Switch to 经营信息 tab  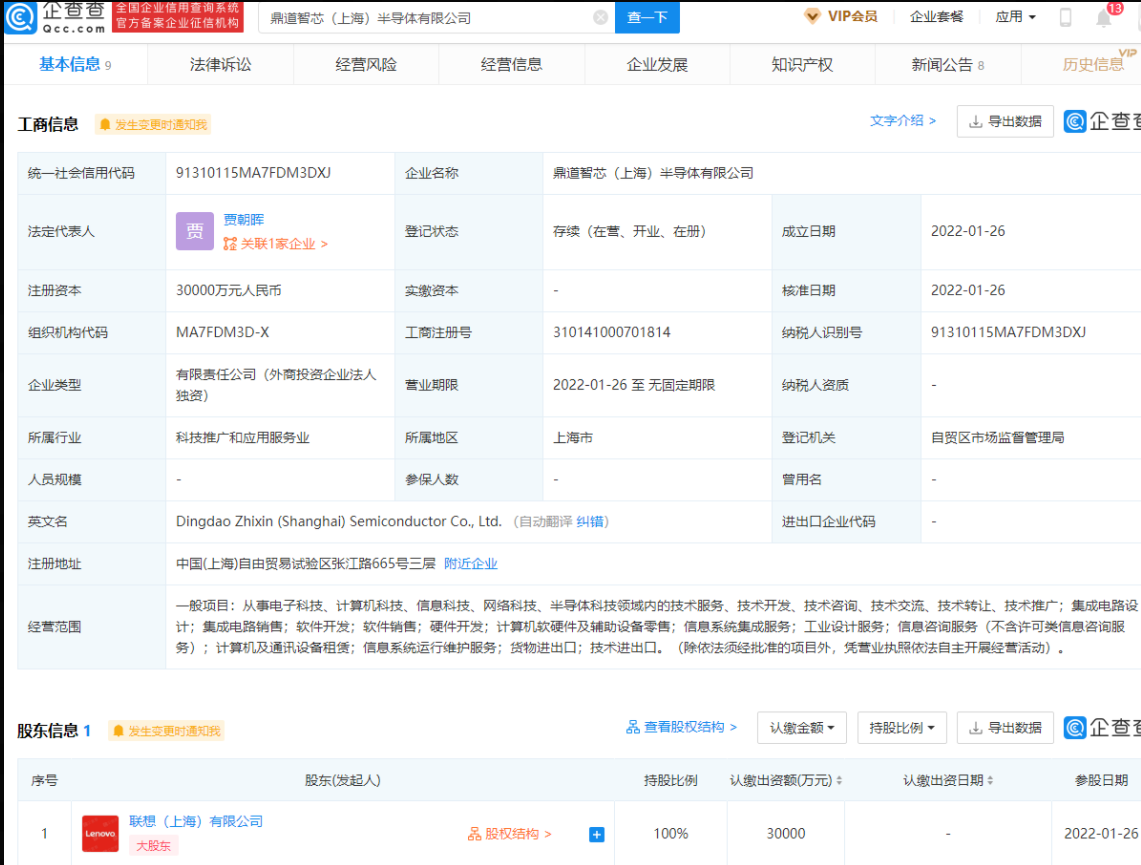point(512,65)
